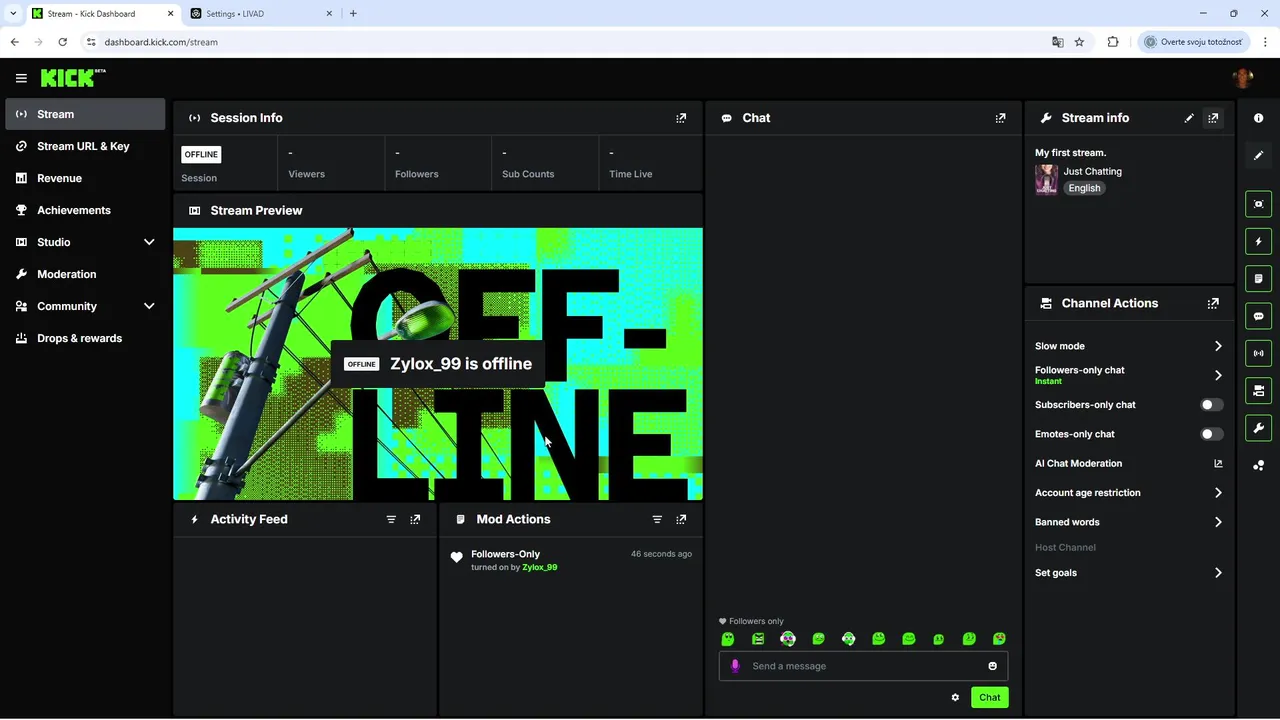Click the three-dots icon at right rail bottom
Viewport: 1280px width, 720px height.
[1258, 465]
